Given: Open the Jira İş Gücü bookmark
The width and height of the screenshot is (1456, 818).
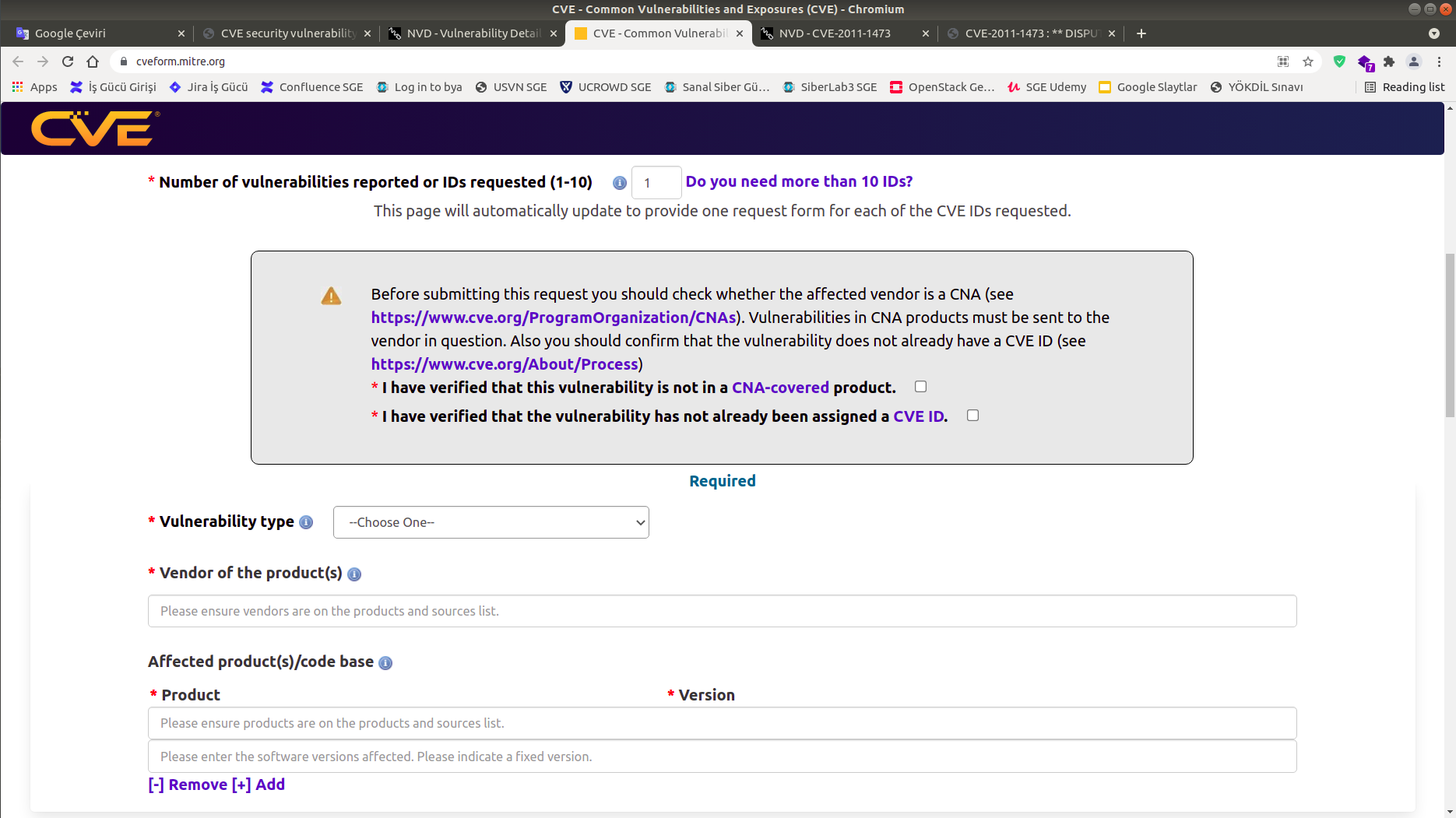Looking at the screenshot, I should [209, 87].
